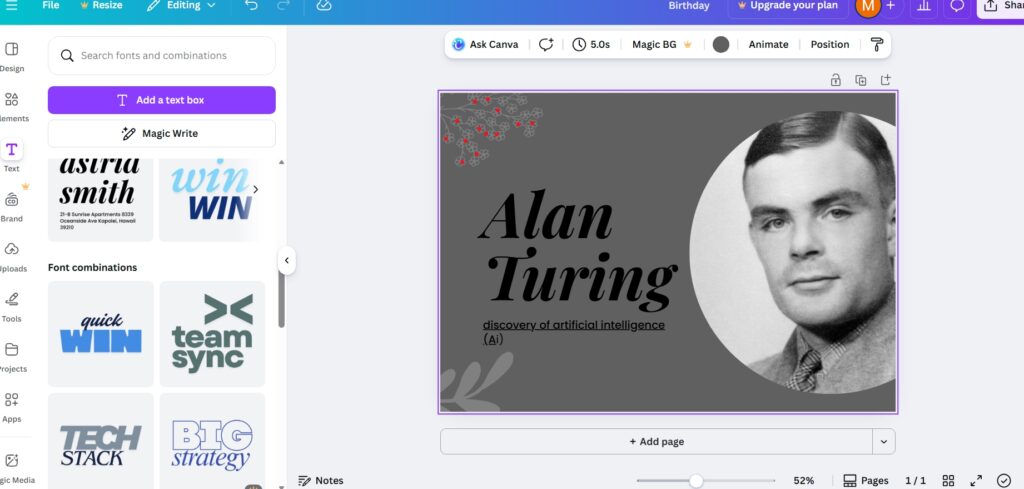Duplicate the page using the duplicate icon
This screenshot has width=1024, height=489.
[x=860, y=80]
